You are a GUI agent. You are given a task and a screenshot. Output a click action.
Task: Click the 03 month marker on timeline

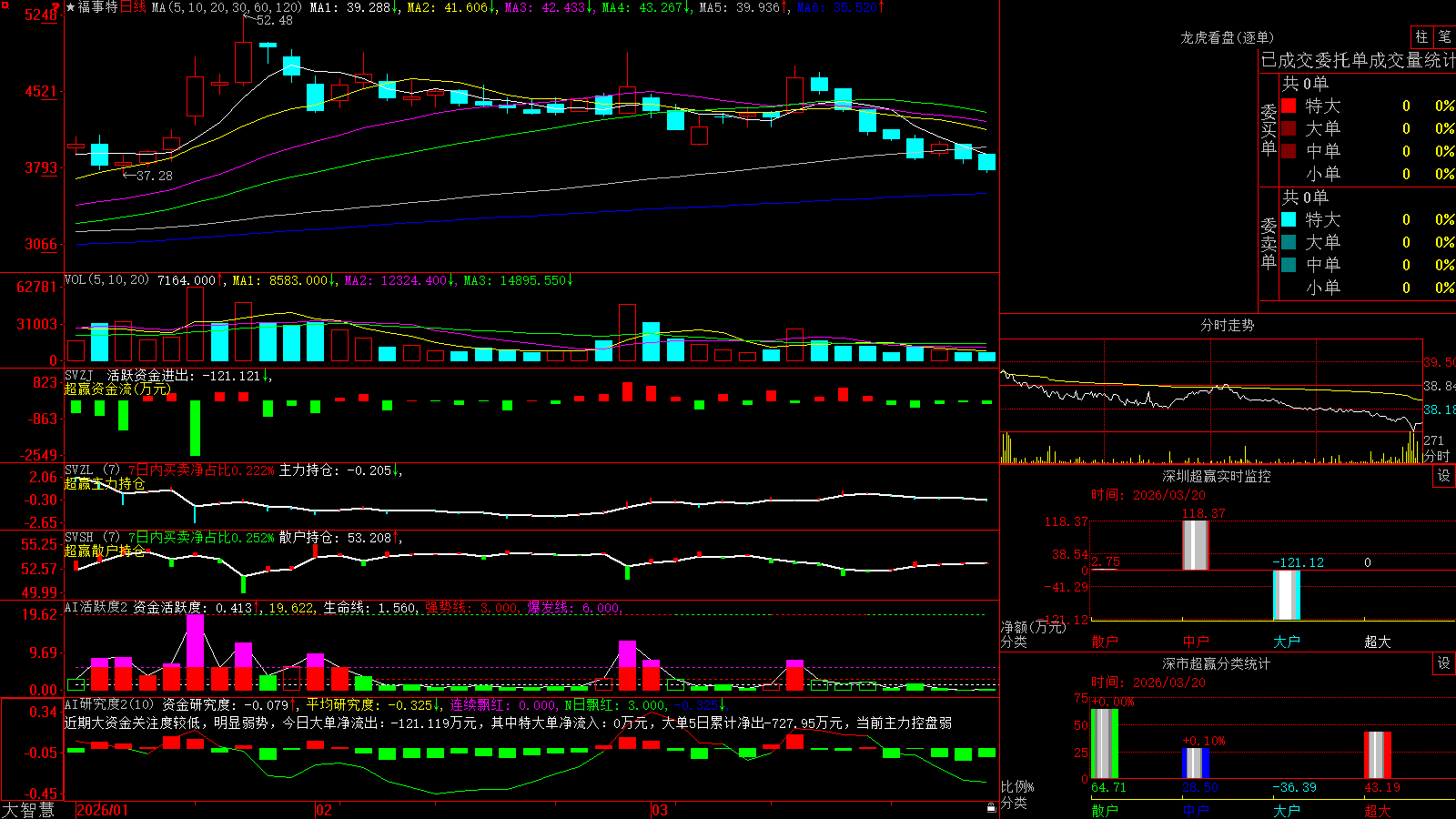(x=660, y=810)
